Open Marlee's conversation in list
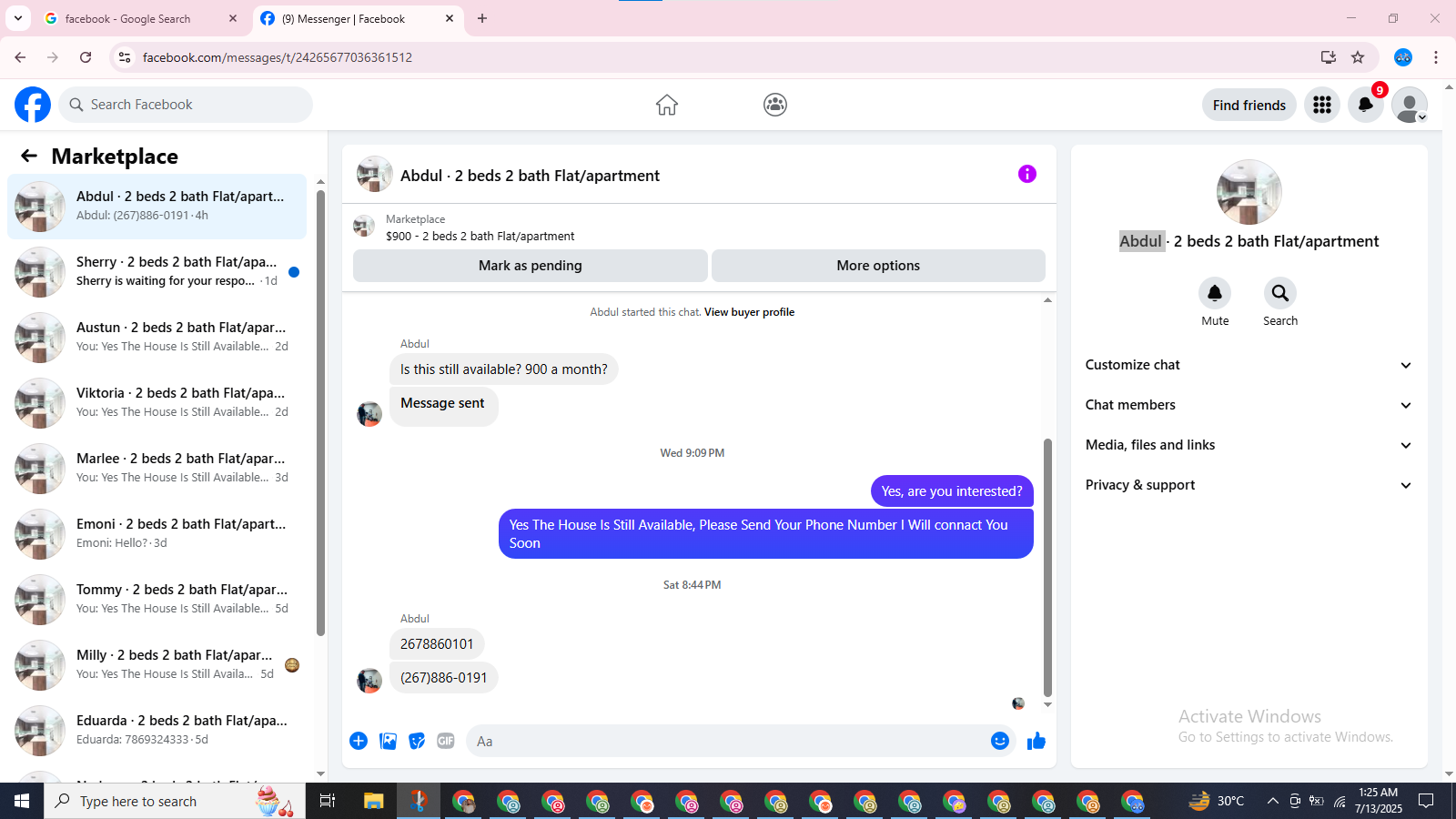This screenshot has height=819, width=1456. pos(157,469)
